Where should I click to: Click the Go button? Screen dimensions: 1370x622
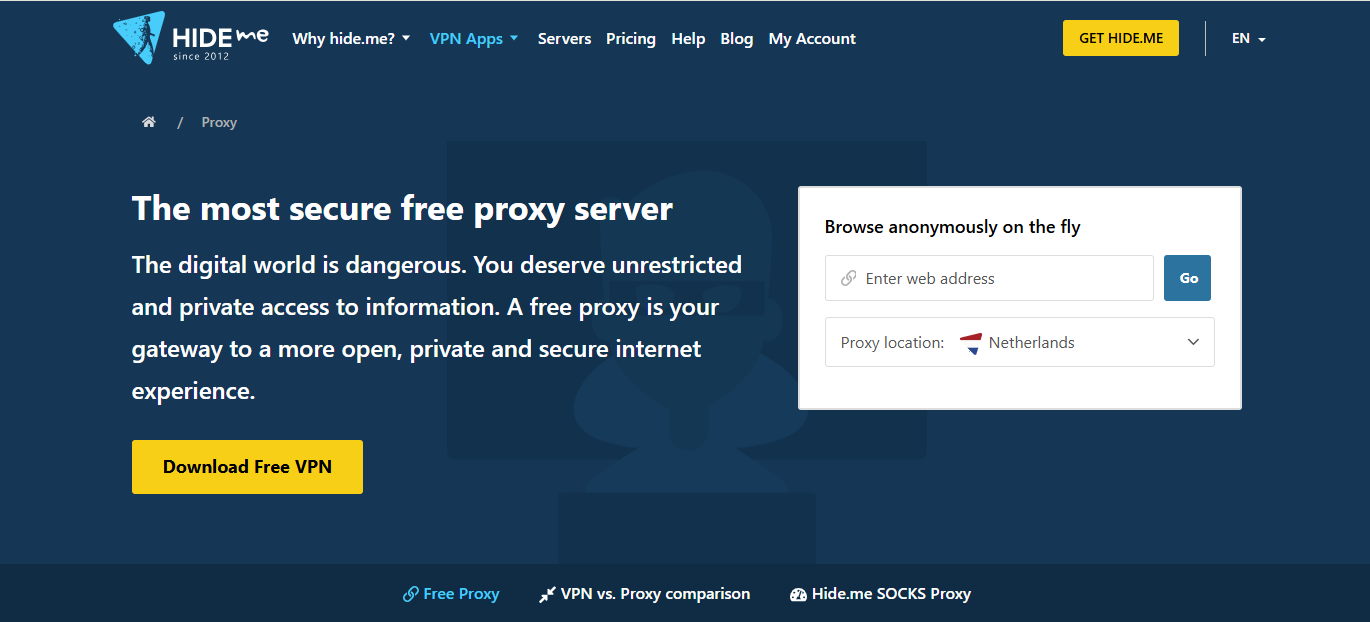tap(1188, 278)
